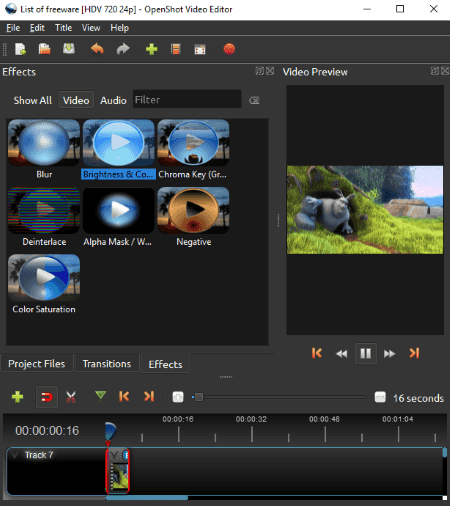Select Show All effects filter

(32, 100)
